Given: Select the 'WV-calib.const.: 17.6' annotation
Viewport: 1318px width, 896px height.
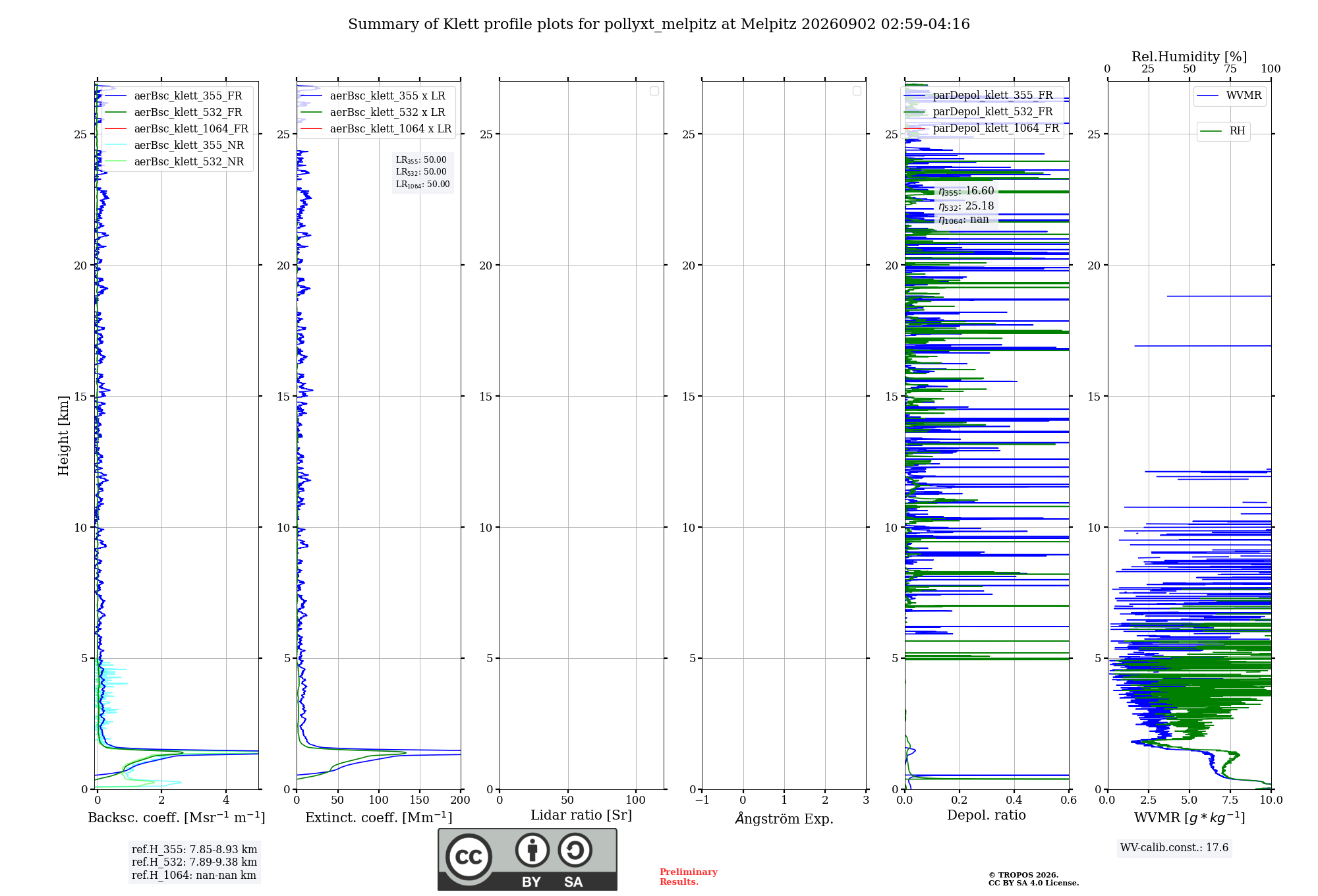Looking at the screenshot, I should click(x=1174, y=848).
